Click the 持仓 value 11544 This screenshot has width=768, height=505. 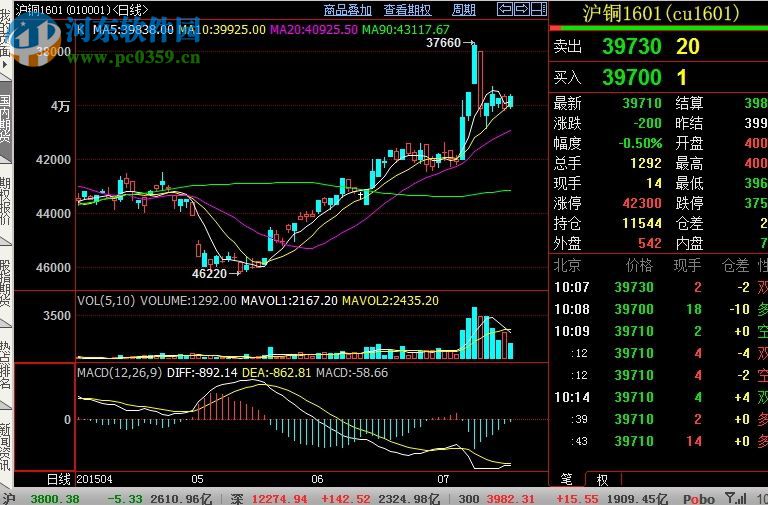642,223
